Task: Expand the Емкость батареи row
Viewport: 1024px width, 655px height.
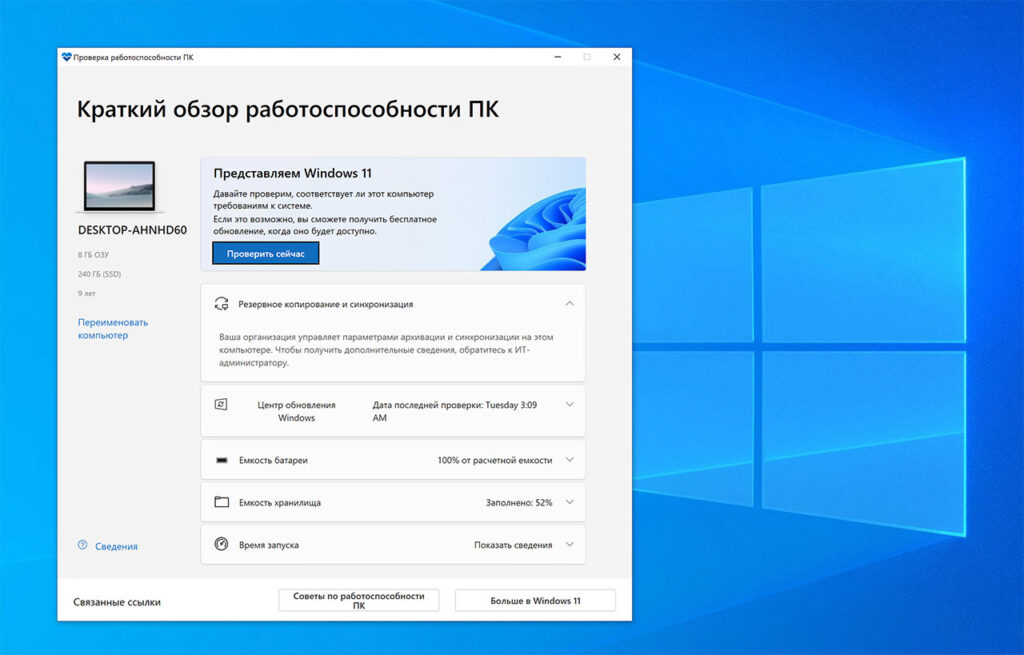Action: tap(569, 460)
